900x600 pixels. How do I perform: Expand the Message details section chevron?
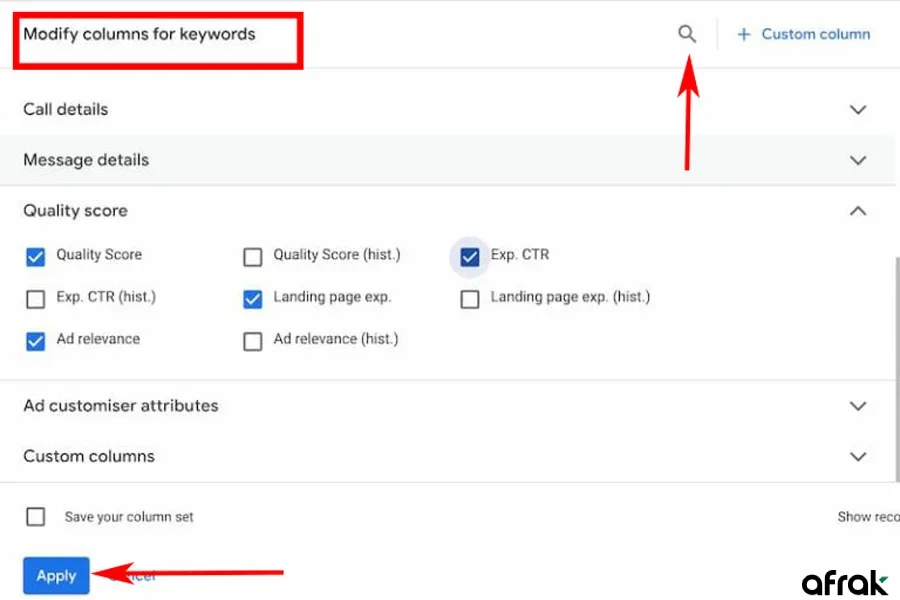857,160
